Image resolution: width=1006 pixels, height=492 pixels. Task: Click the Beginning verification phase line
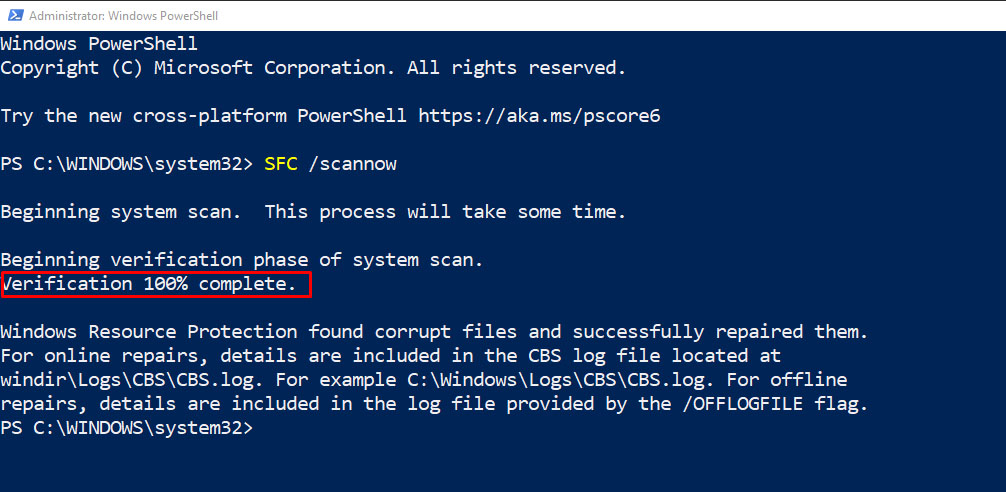coord(242,260)
